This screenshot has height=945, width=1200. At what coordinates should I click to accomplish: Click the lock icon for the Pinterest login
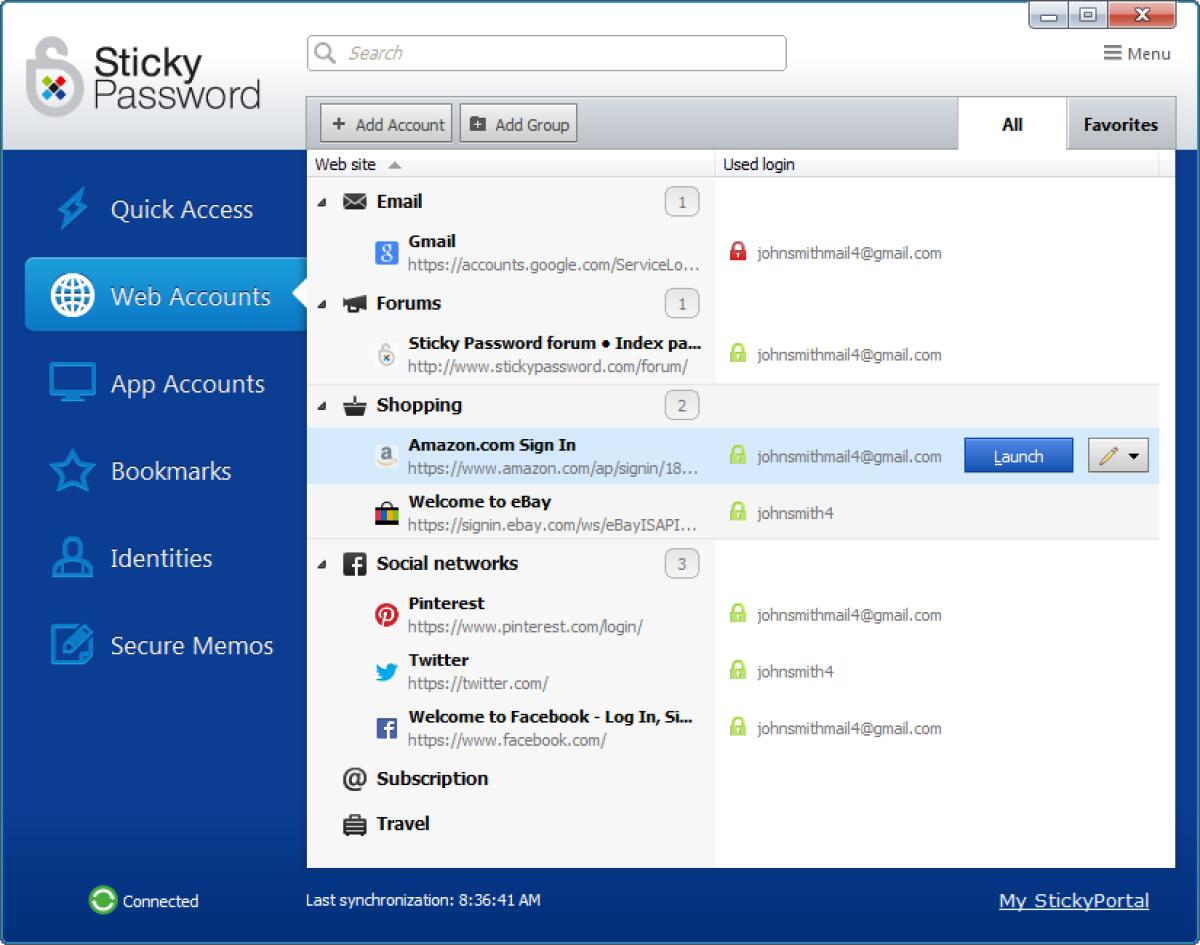click(x=737, y=614)
